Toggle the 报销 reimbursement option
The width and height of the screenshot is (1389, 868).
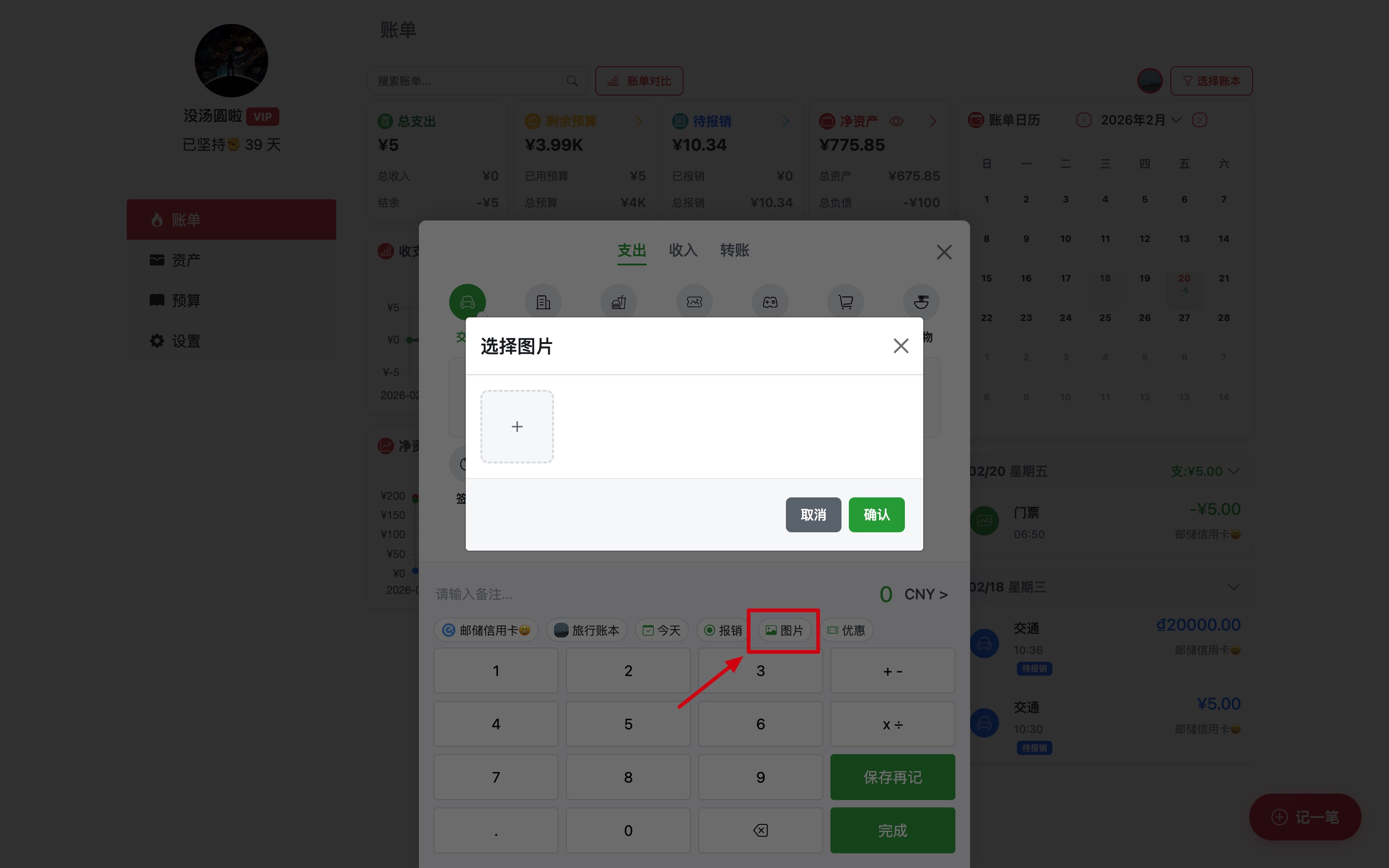[723, 630]
